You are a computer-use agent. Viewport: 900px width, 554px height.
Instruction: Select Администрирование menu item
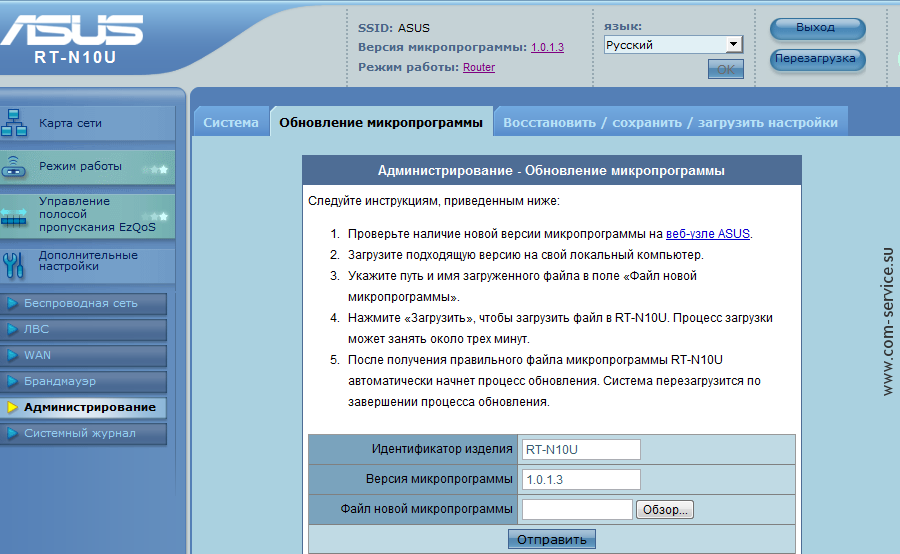point(84,407)
